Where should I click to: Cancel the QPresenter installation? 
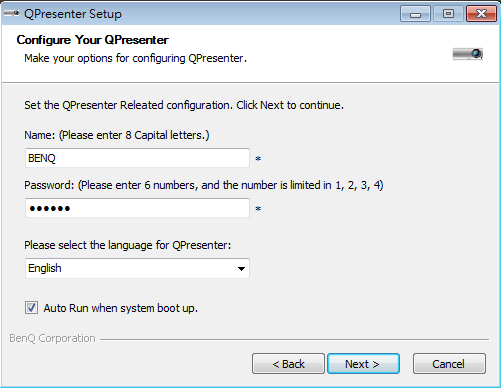click(x=449, y=364)
